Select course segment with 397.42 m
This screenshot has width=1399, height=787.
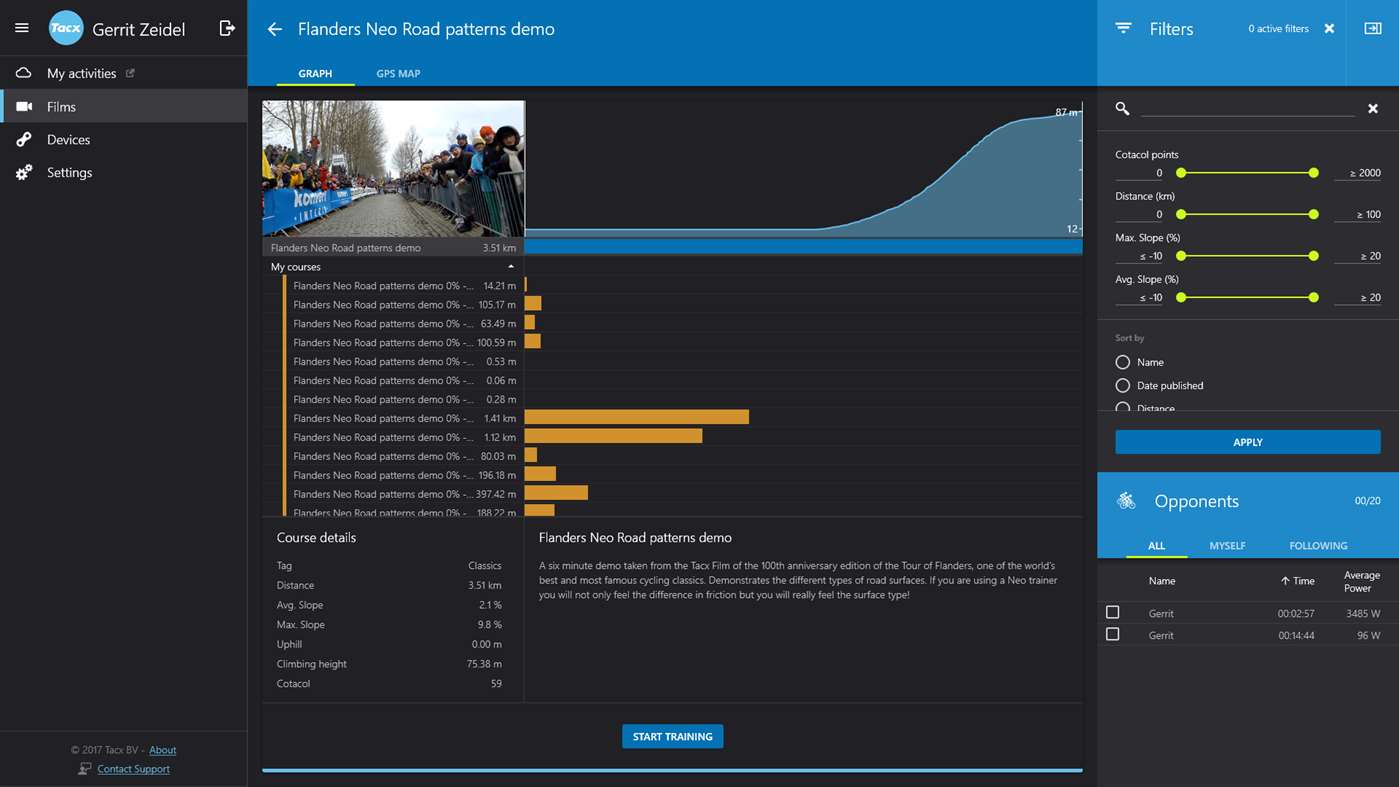click(x=404, y=494)
